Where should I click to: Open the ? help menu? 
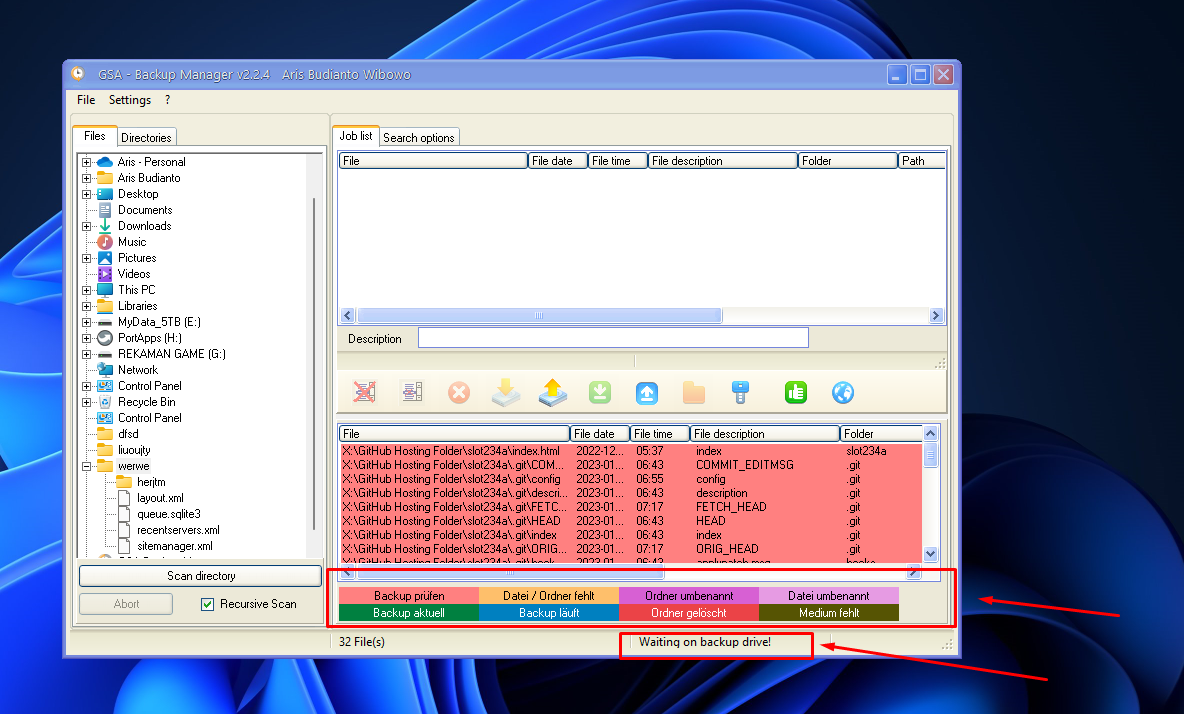pos(167,100)
